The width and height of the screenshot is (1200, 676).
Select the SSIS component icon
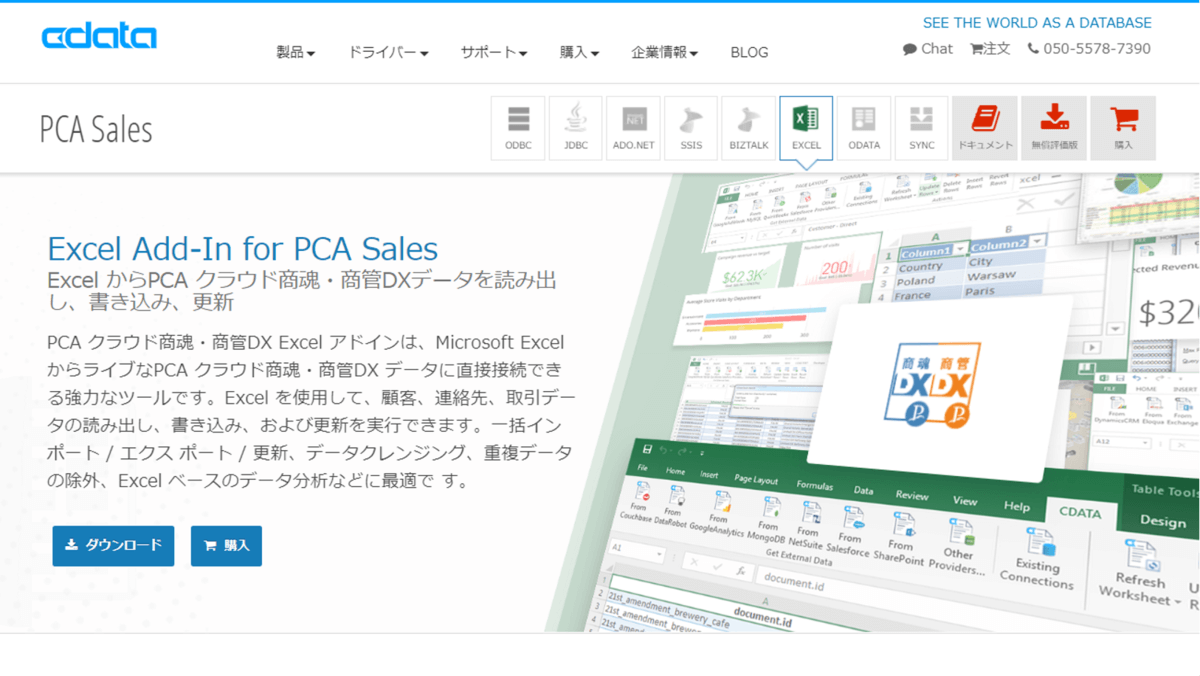[691, 128]
